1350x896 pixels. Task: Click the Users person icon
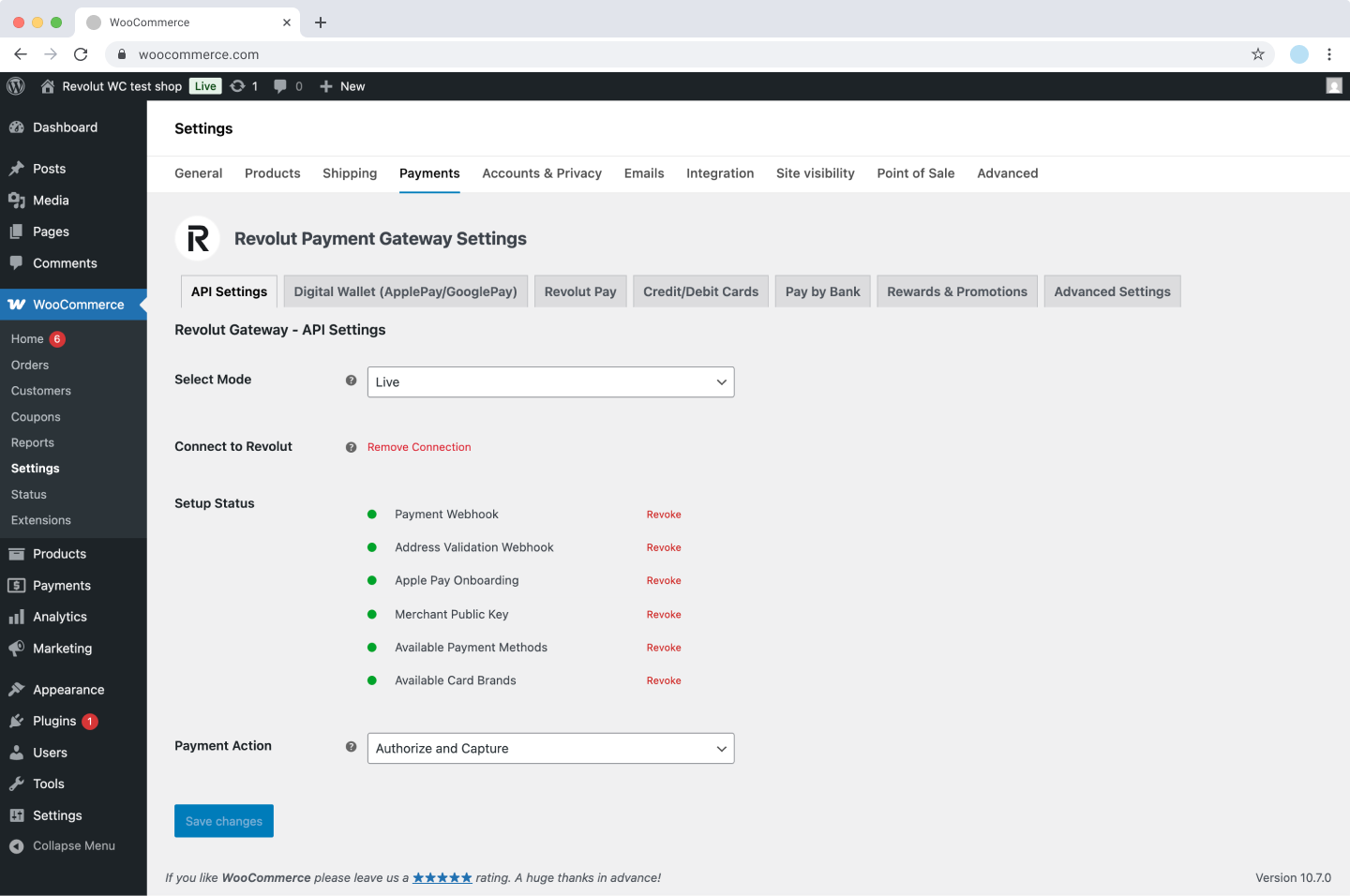point(17,753)
